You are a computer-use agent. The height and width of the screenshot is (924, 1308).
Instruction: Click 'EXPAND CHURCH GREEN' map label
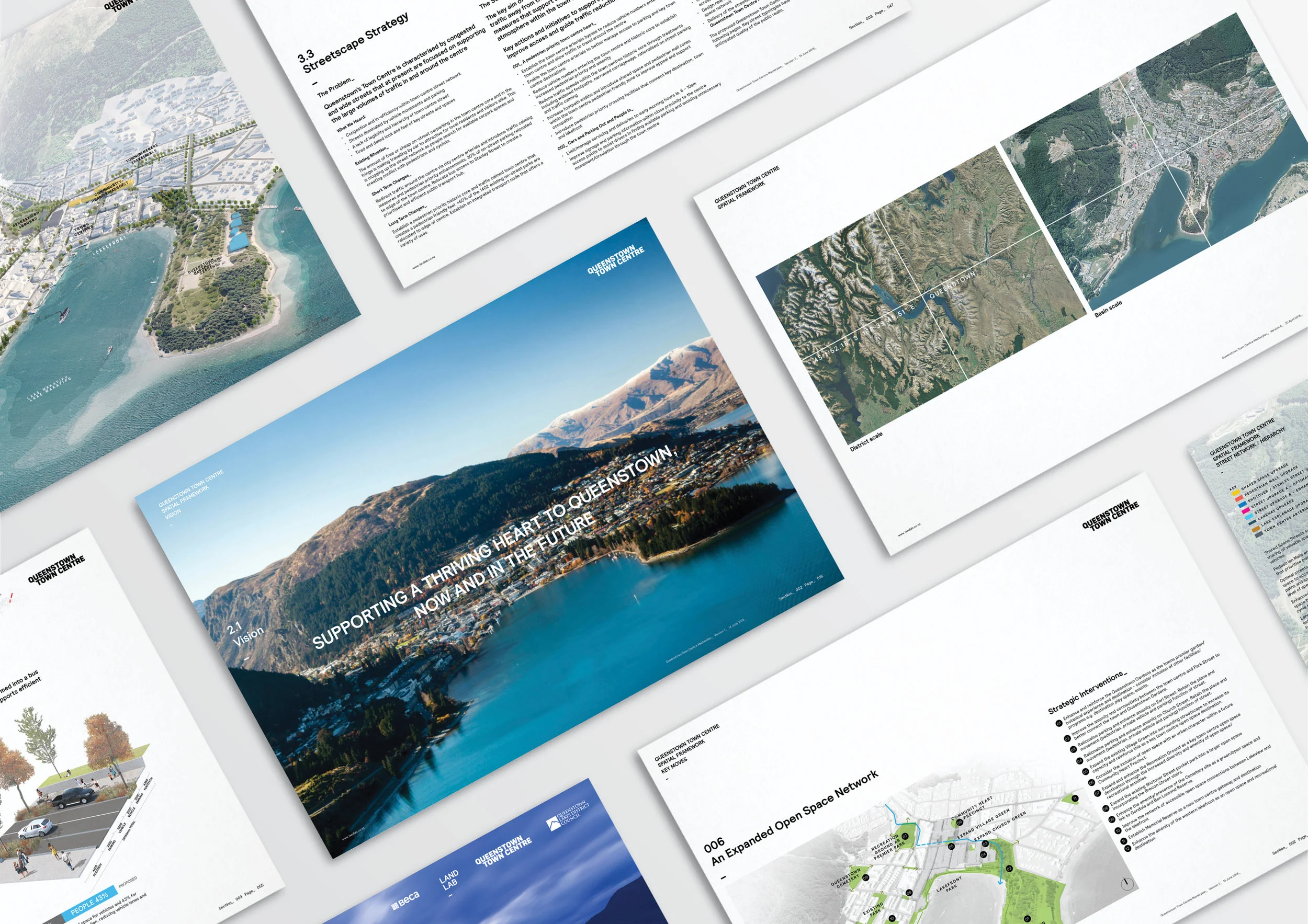point(1000,826)
